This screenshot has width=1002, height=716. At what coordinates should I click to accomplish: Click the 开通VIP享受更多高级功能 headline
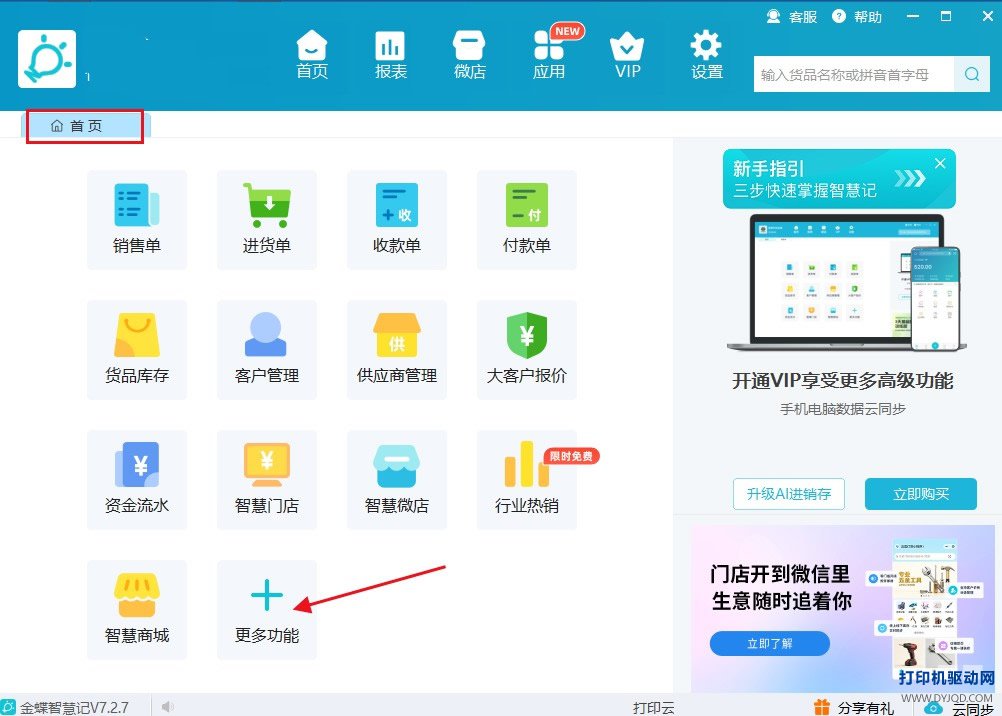point(842,381)
